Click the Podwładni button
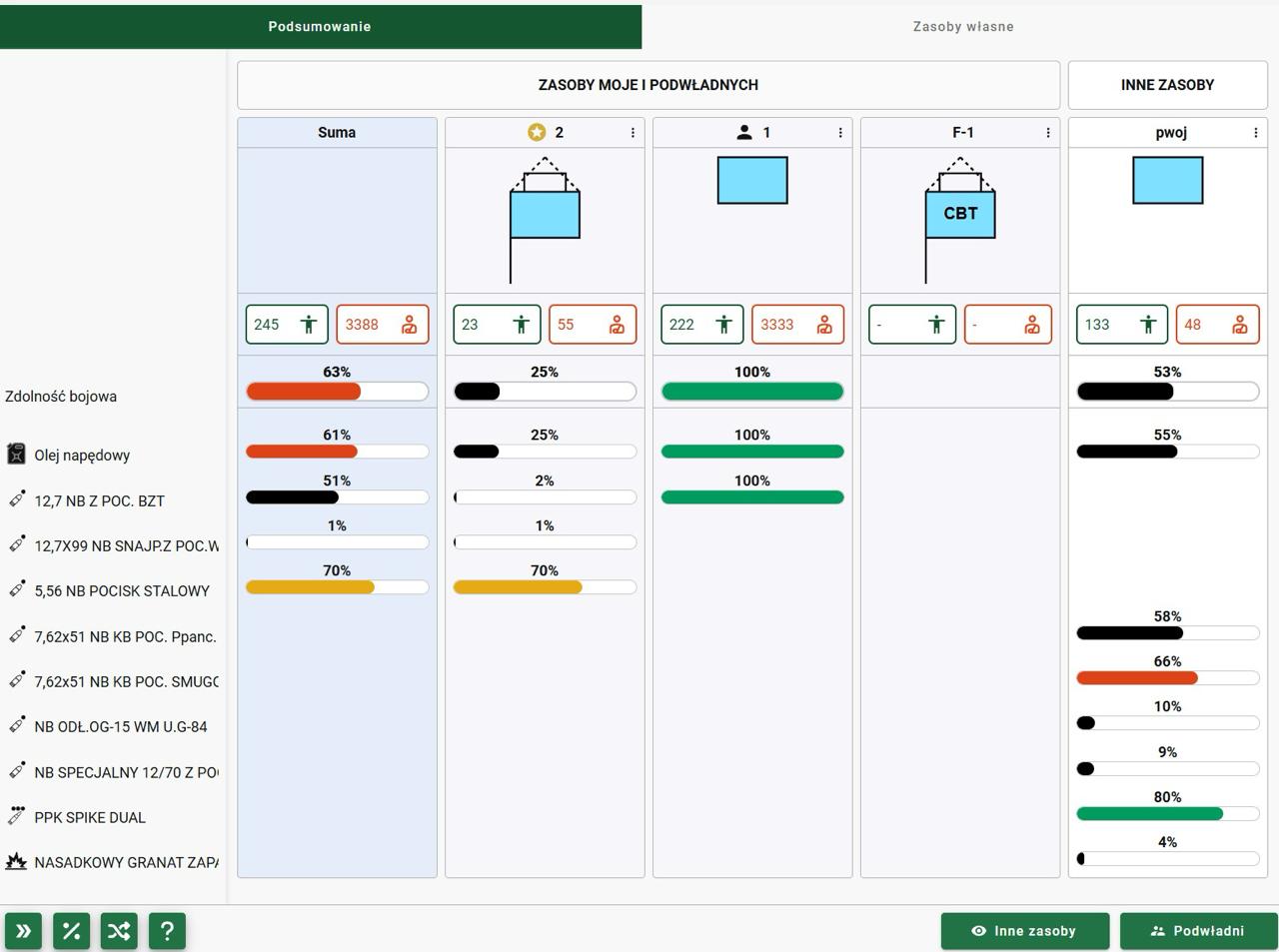Image resolution: width=1279 pixels, height=952 pixels. pos(1198,931)
